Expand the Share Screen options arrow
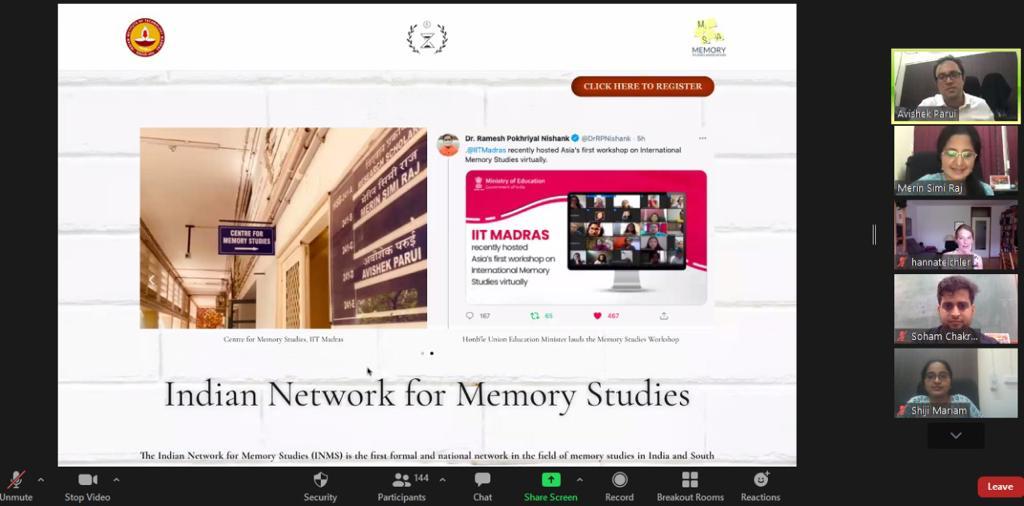 tap(581, 479)
